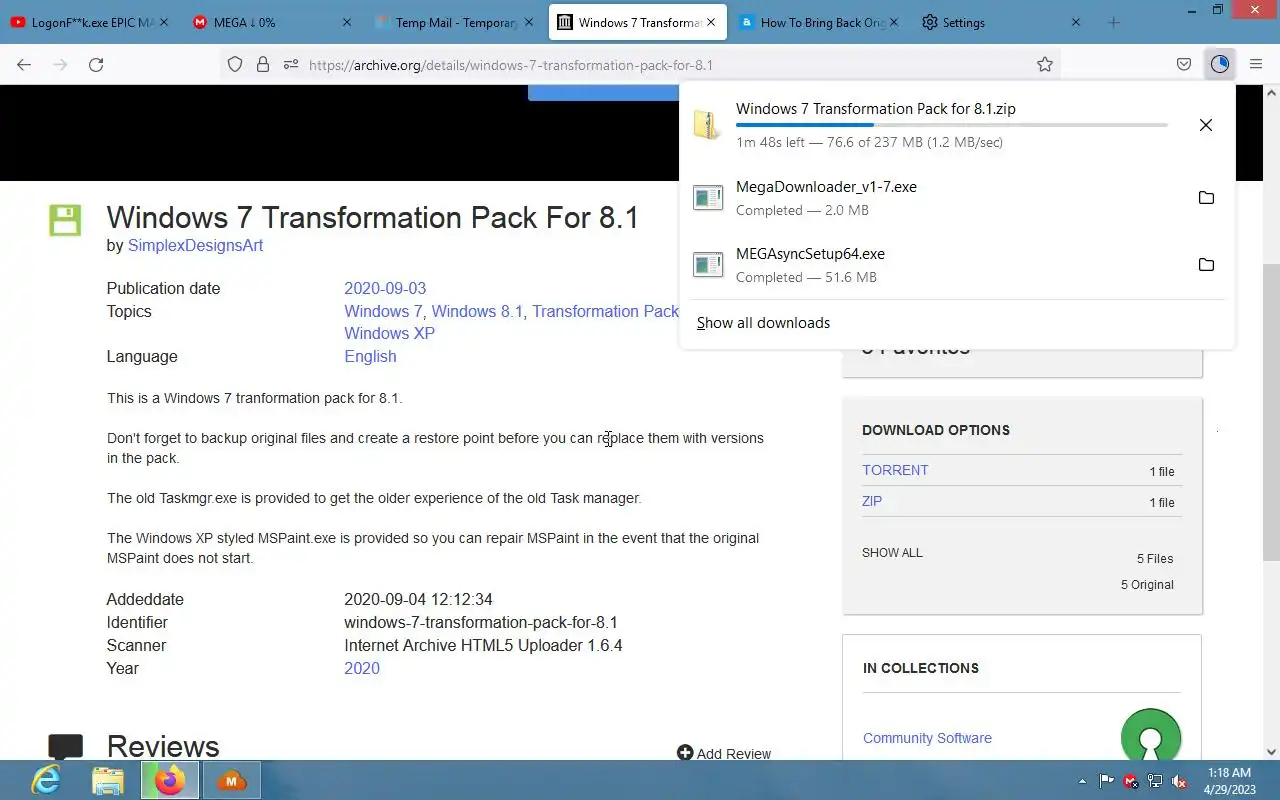Click the Transformation Pack topic link

(605, 311)
